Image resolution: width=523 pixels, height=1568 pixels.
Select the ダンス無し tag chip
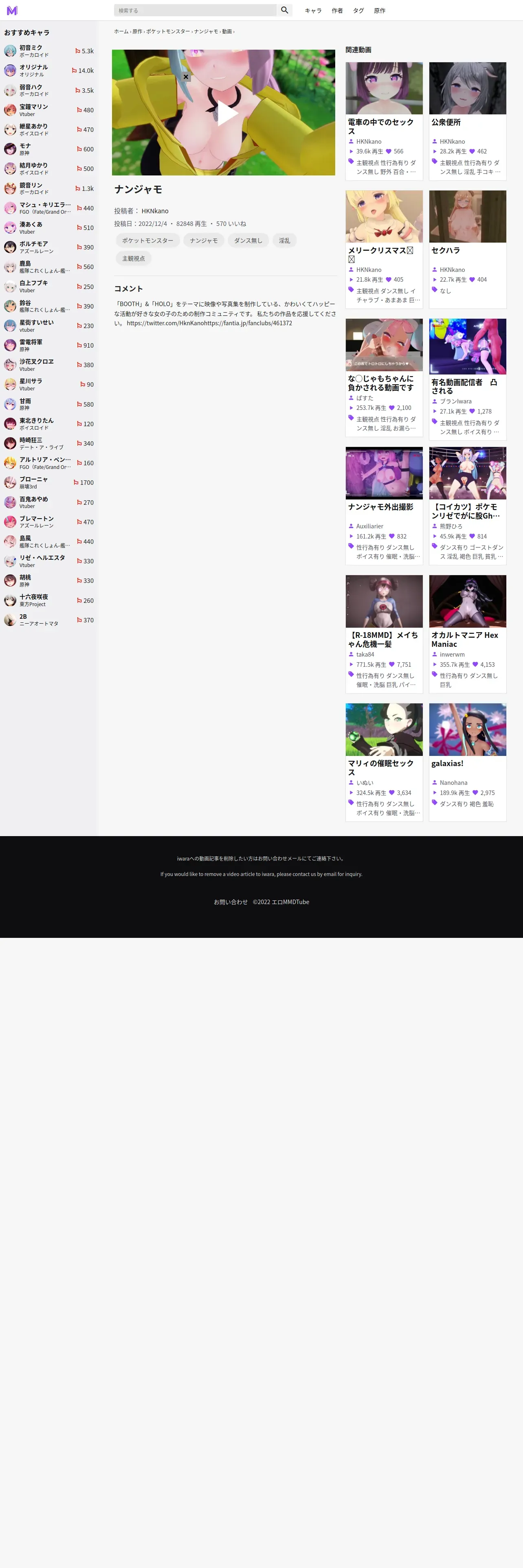[248, 241]
